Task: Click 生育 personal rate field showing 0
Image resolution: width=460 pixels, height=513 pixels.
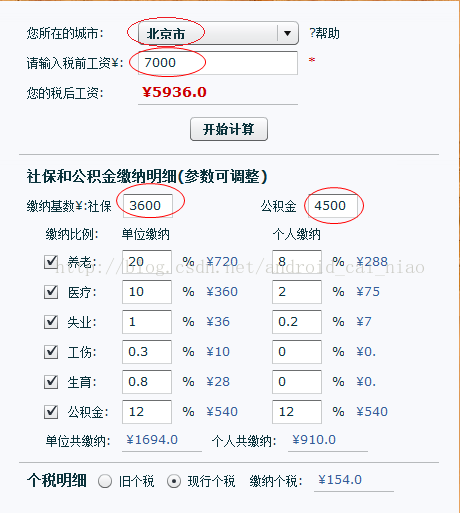Action: click(297, 382)
